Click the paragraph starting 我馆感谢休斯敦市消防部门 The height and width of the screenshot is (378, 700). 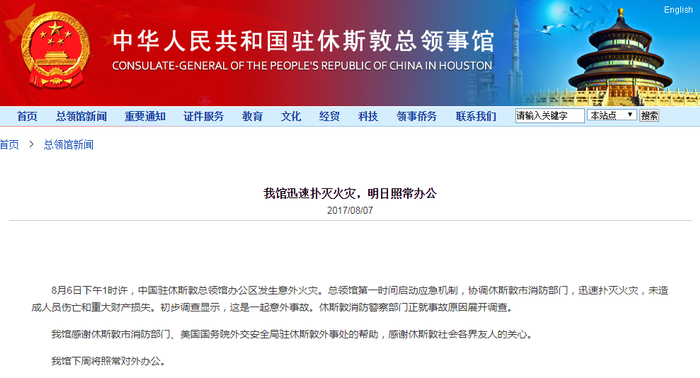tap(292, 334)
